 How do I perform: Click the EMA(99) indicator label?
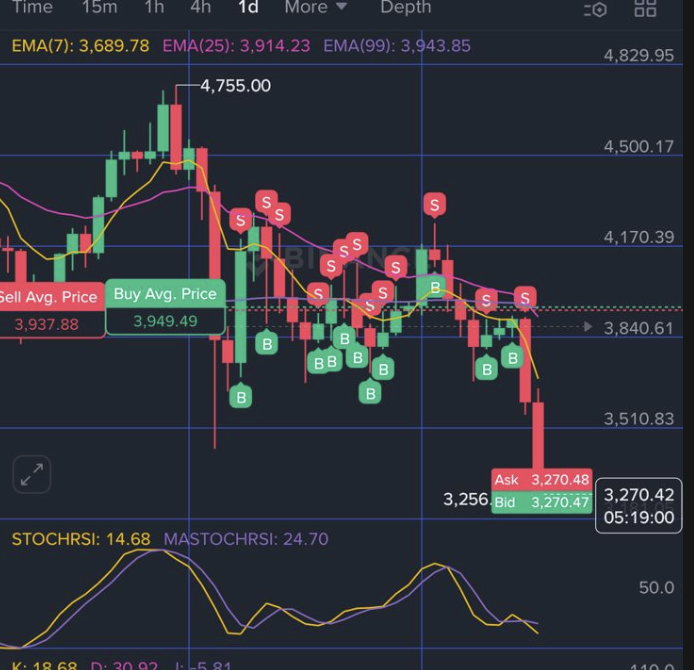pos(397,46)
